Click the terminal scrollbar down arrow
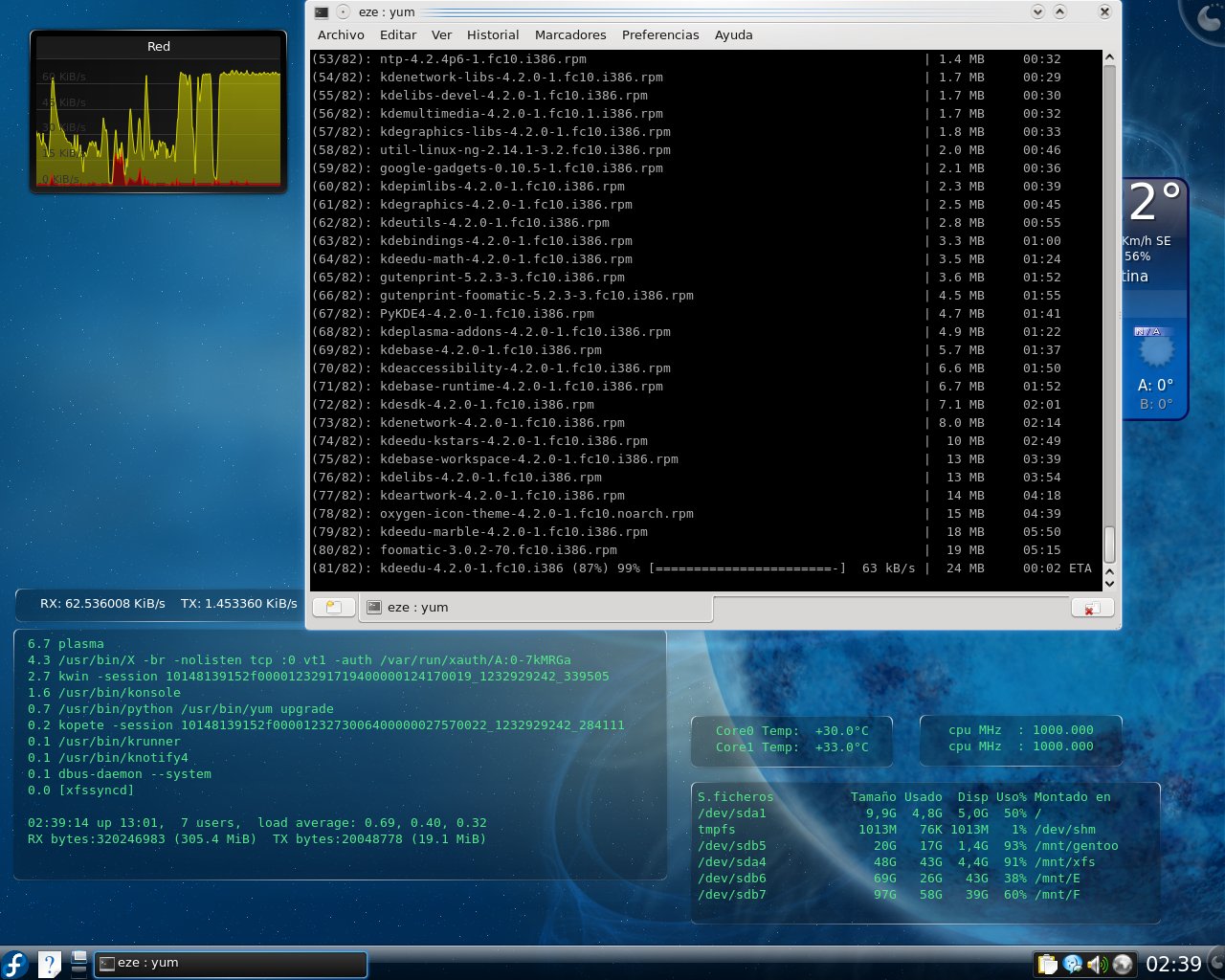 1109,583
